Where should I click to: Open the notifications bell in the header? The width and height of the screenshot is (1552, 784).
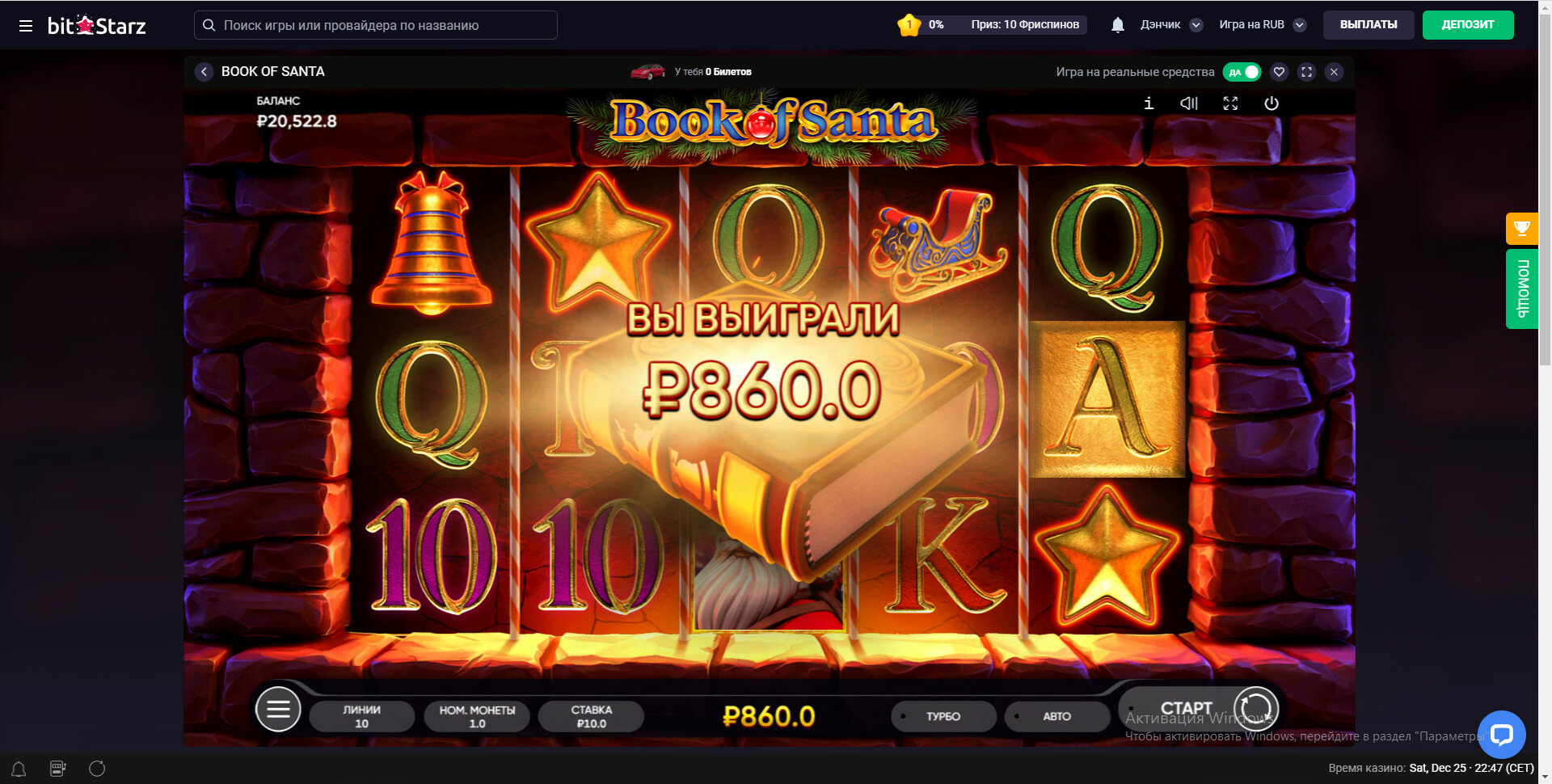coord(1118,25)
